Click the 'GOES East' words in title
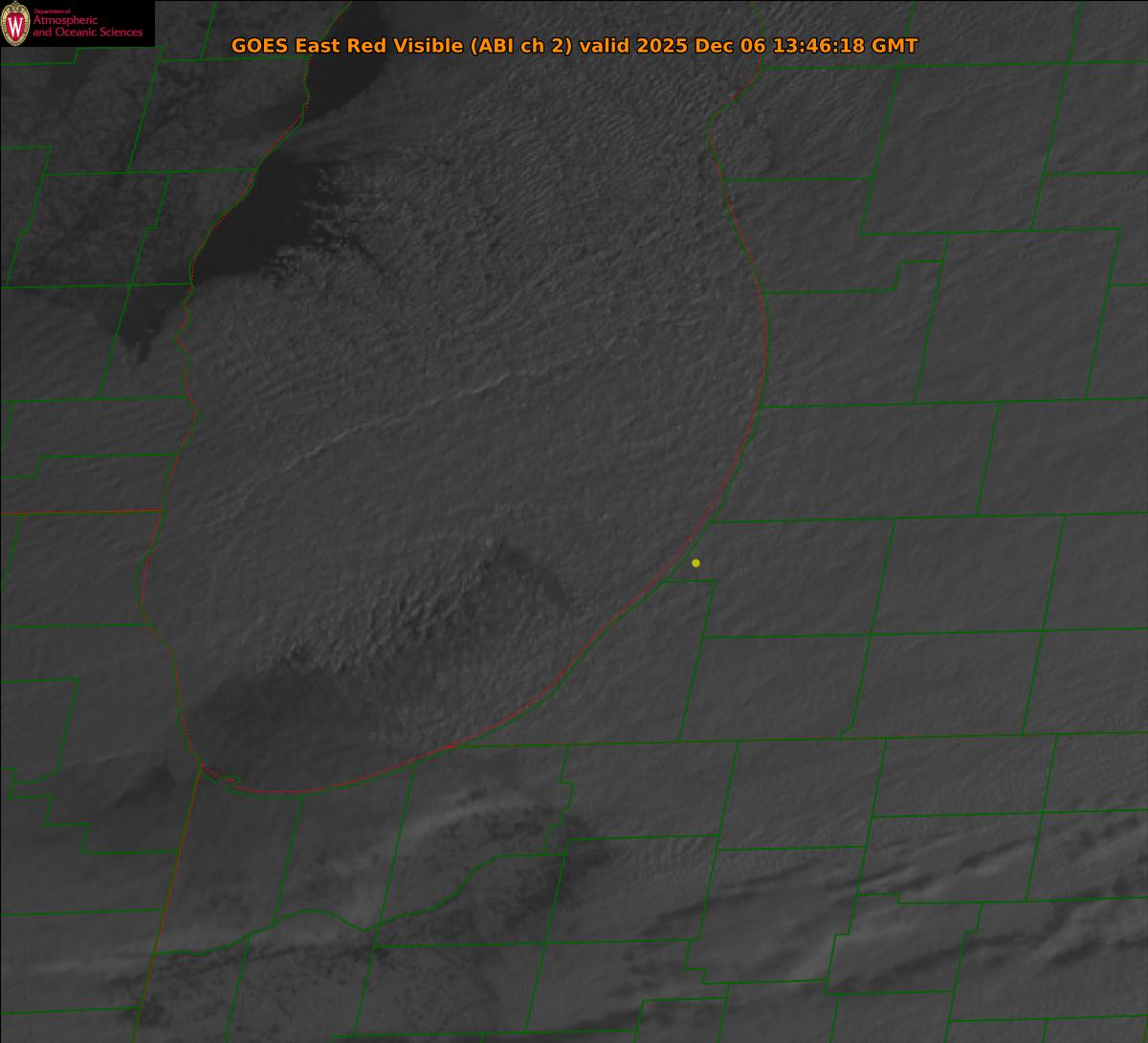Image resolution: width=1148 pixels, height=1043 pixels. (282, 46)
